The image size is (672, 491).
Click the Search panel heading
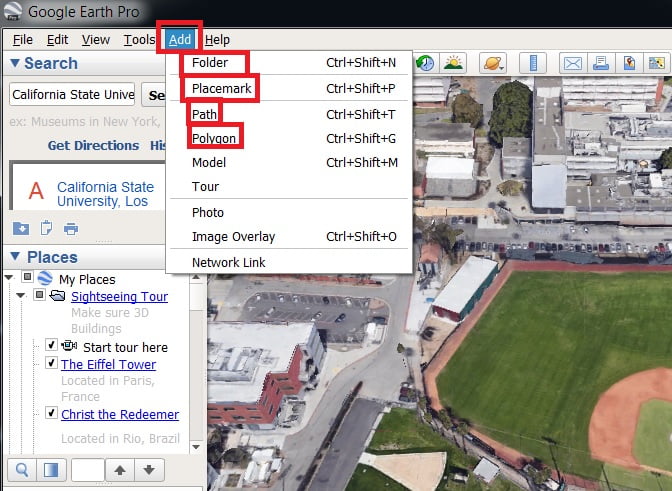pyautogui.click(x=51, y=63)
